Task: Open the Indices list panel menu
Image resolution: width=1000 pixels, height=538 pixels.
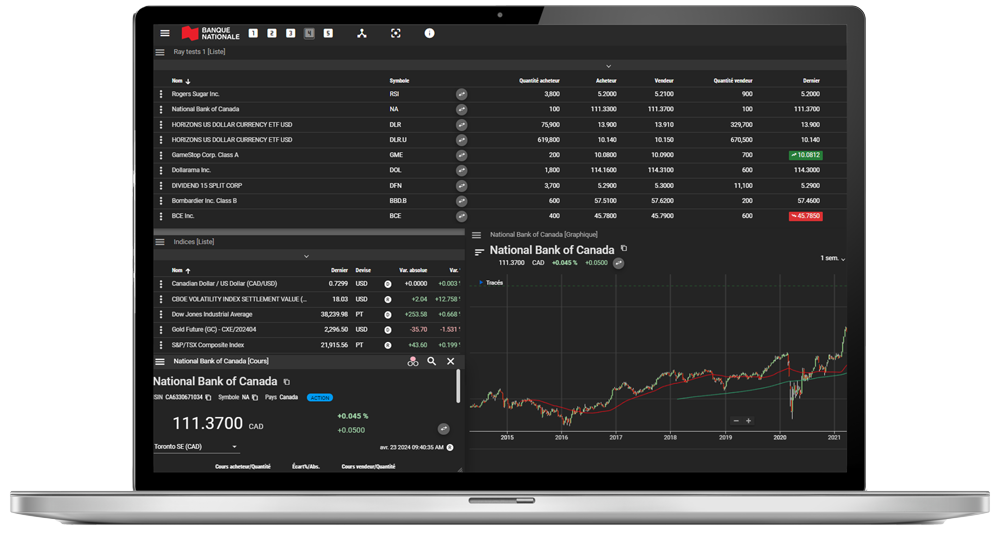Action: coord(160,242)
